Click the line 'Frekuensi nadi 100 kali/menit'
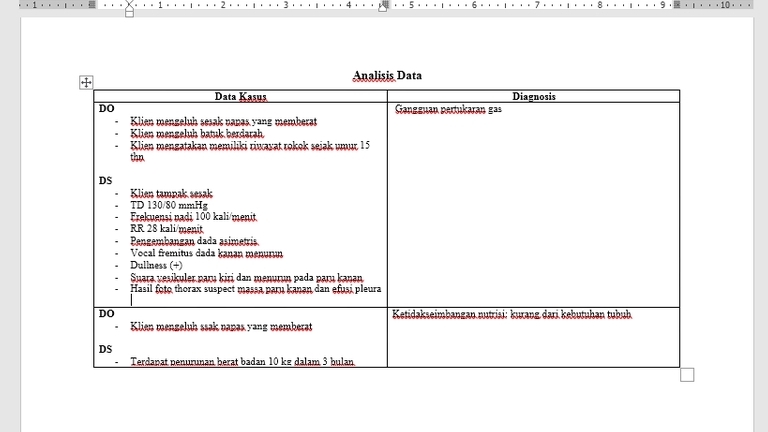The image size is (768, 432). [x=193, y=217]
